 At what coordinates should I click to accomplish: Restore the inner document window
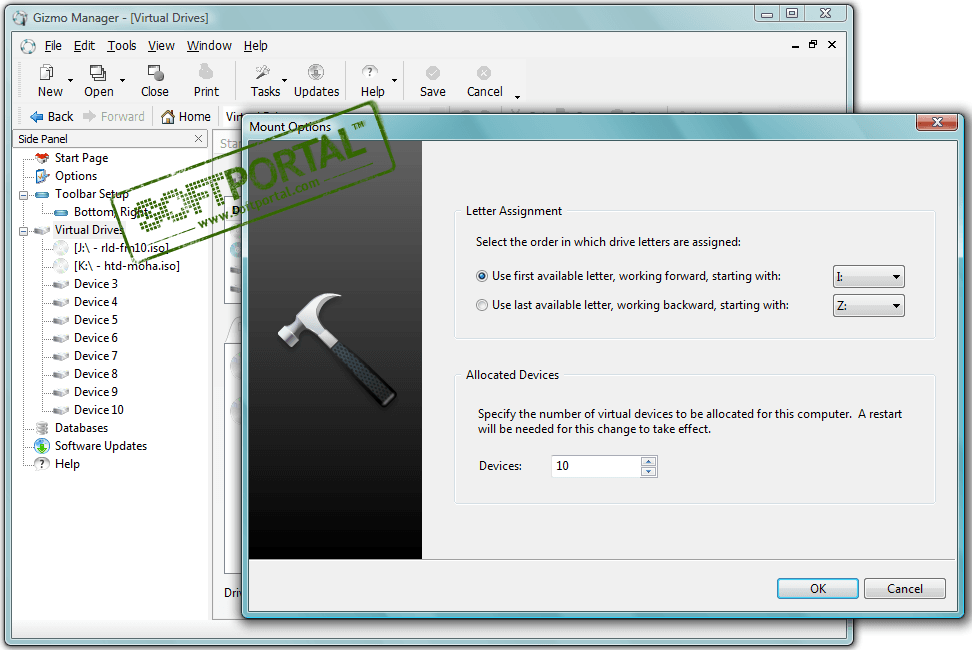pos(813,45)
